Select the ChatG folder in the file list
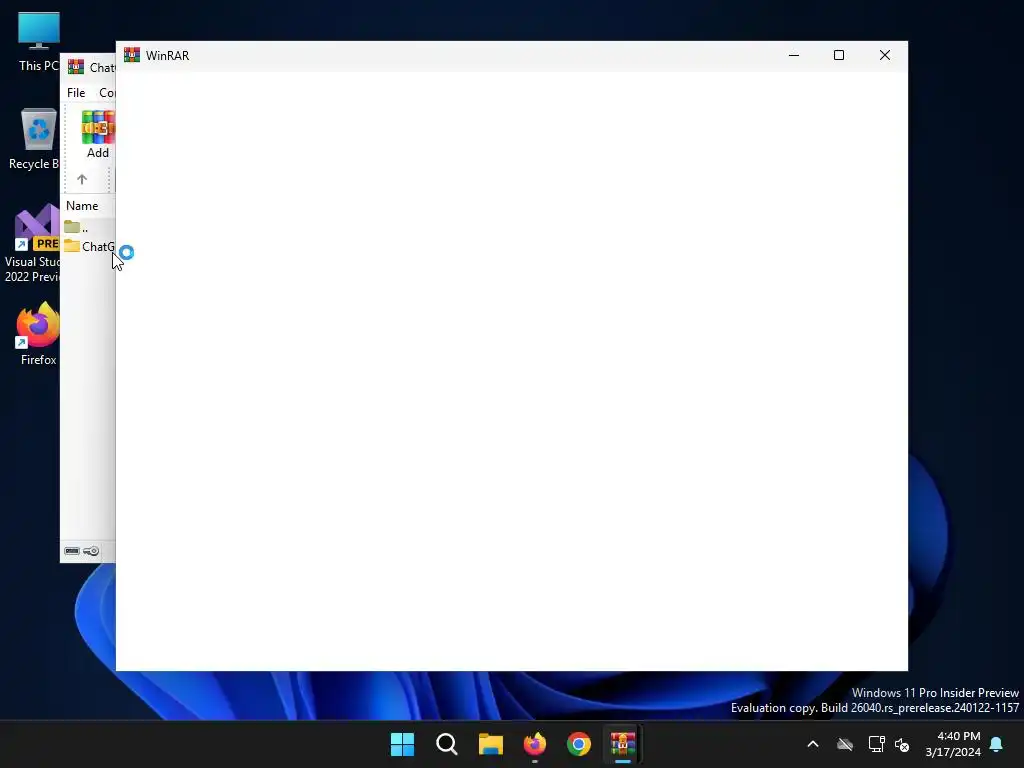The image size is (1024, 768). click(89, 246)
